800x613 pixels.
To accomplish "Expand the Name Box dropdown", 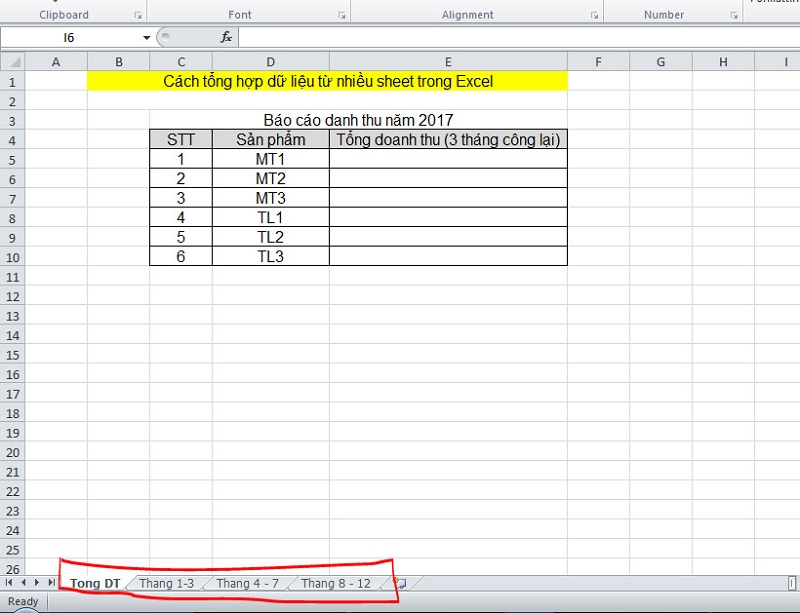I will click(146, 38).
